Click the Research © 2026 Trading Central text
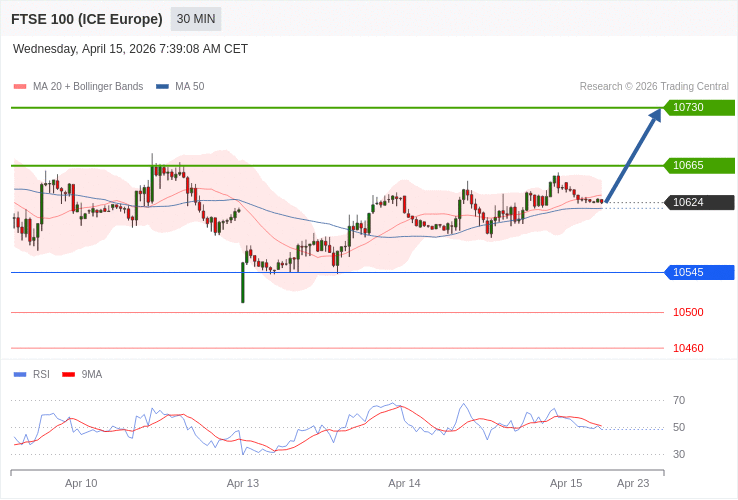The width and height of the screenshot is (738, 500). (x=654, y=87)
